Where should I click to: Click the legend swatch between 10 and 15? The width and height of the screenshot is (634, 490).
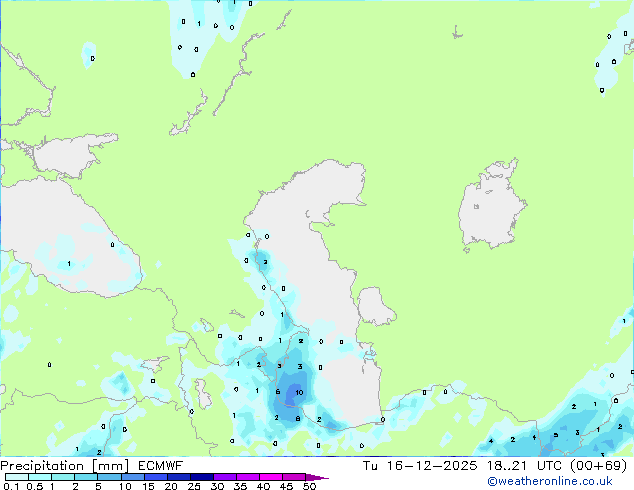click(133, 477)
